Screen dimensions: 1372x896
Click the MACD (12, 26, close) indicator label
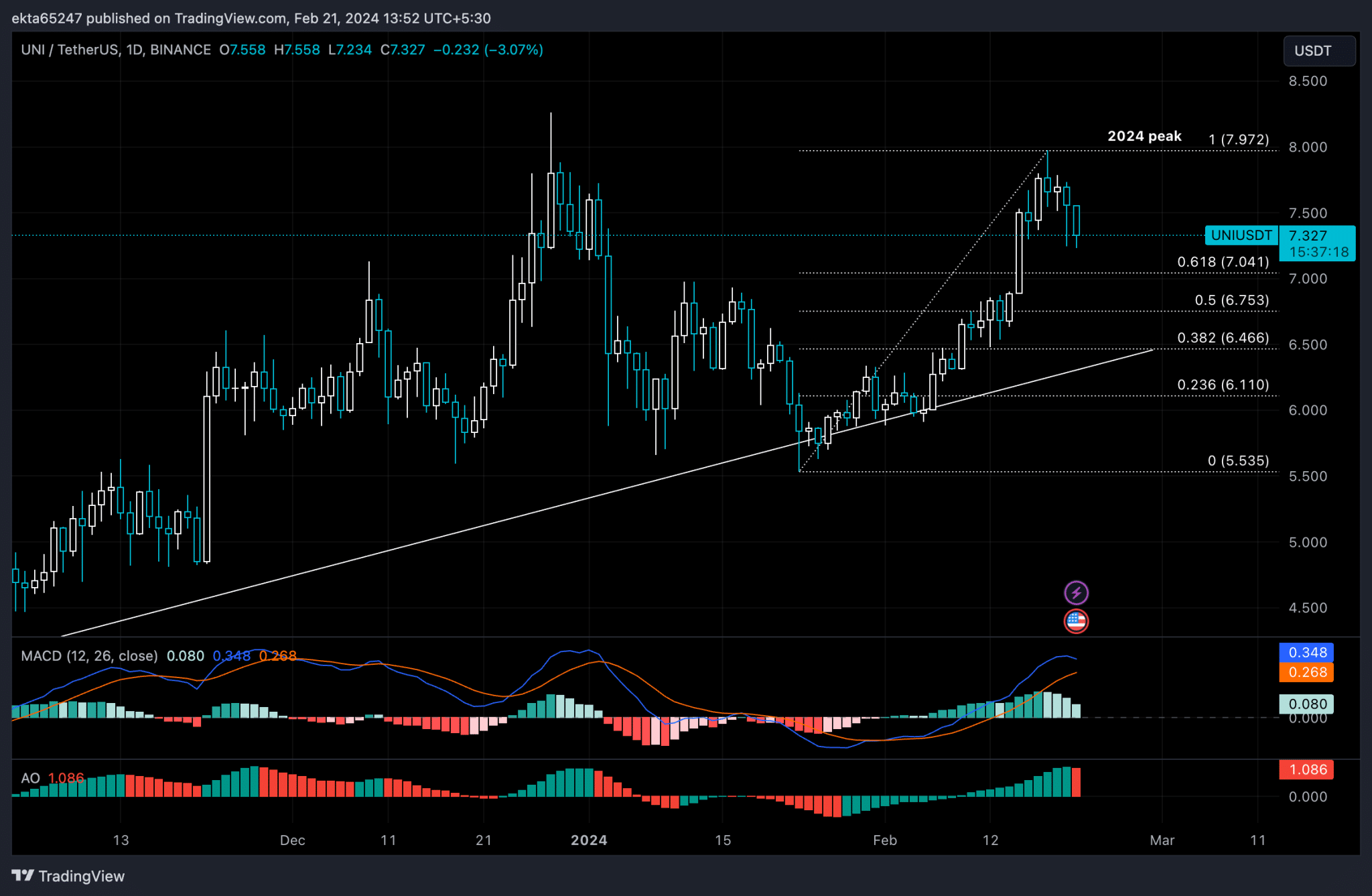pyautogui.click(x=89, y=655)
